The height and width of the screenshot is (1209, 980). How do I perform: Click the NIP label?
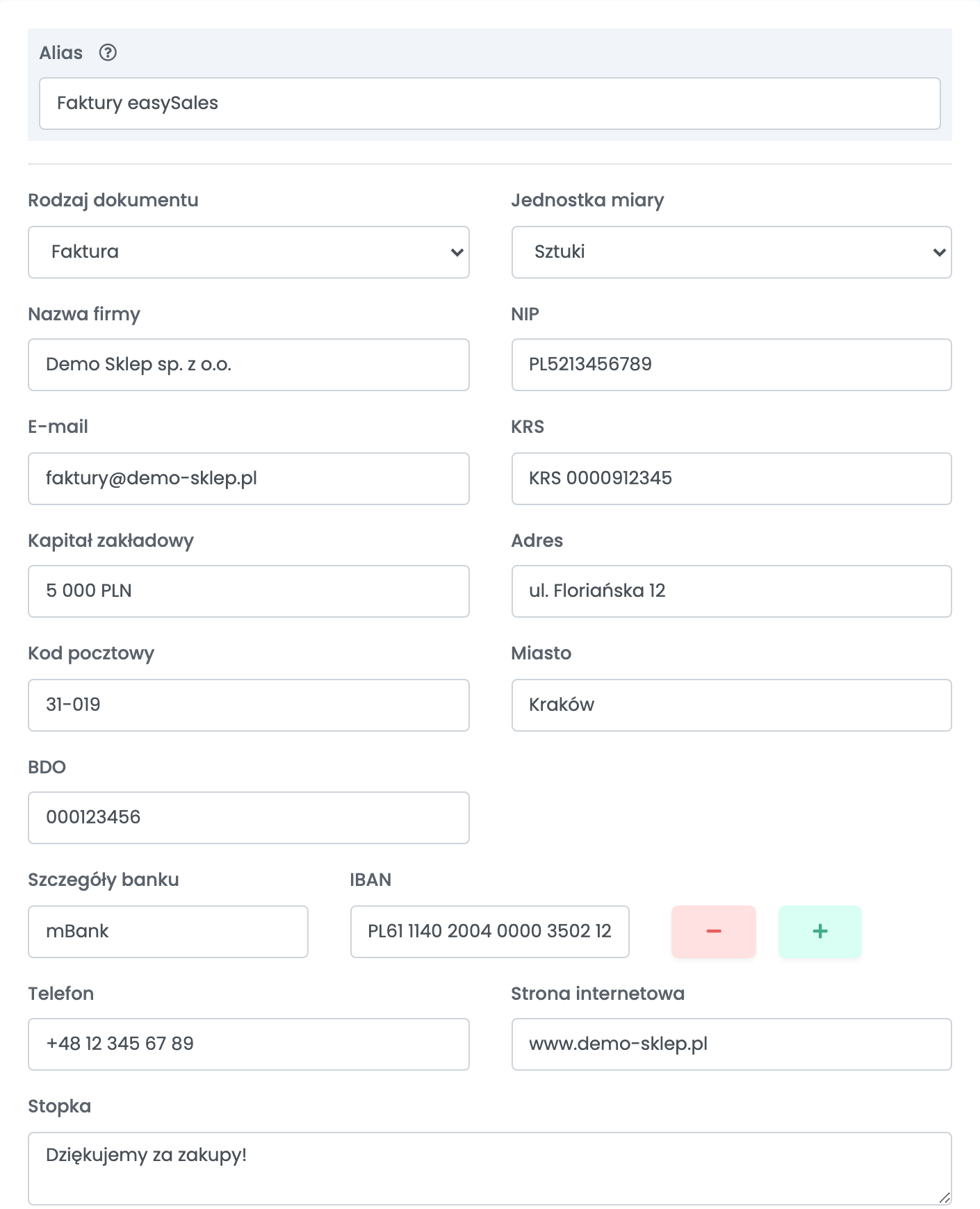coord(525,314)
